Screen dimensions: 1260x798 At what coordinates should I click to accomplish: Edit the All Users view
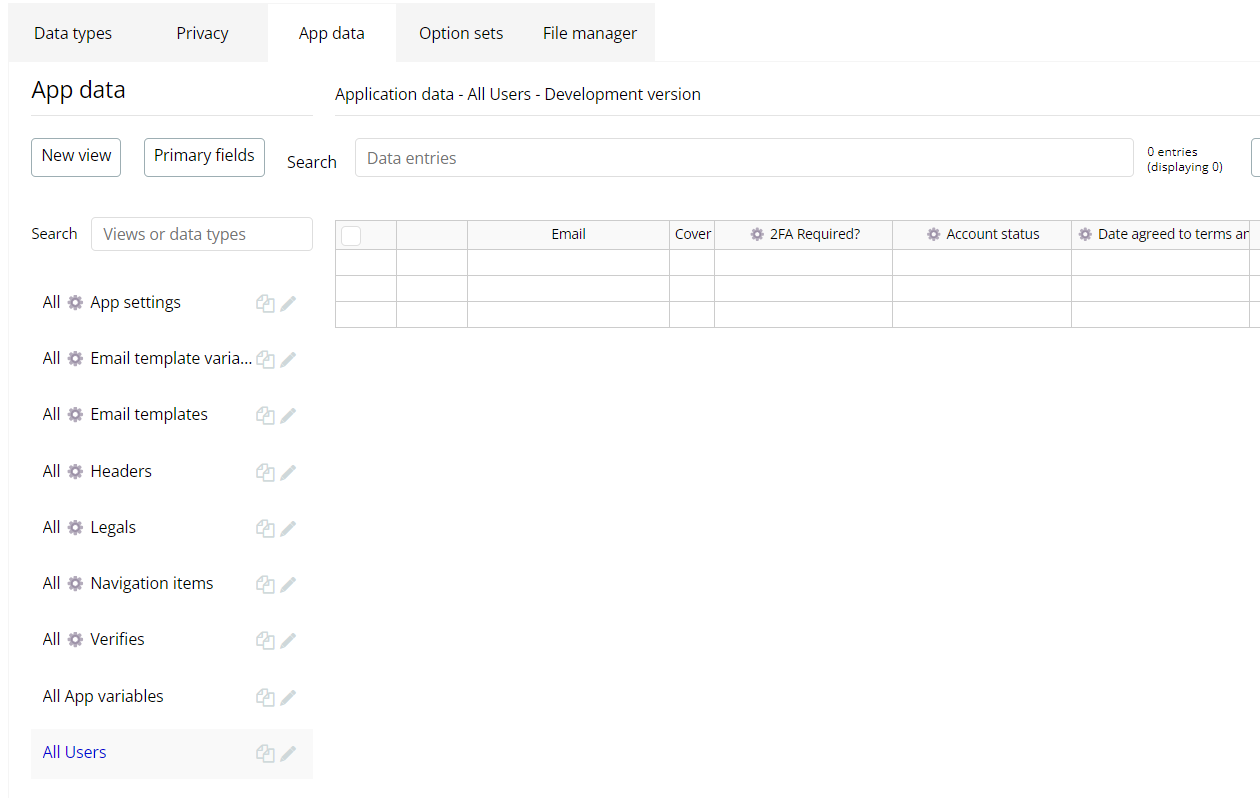288,753
